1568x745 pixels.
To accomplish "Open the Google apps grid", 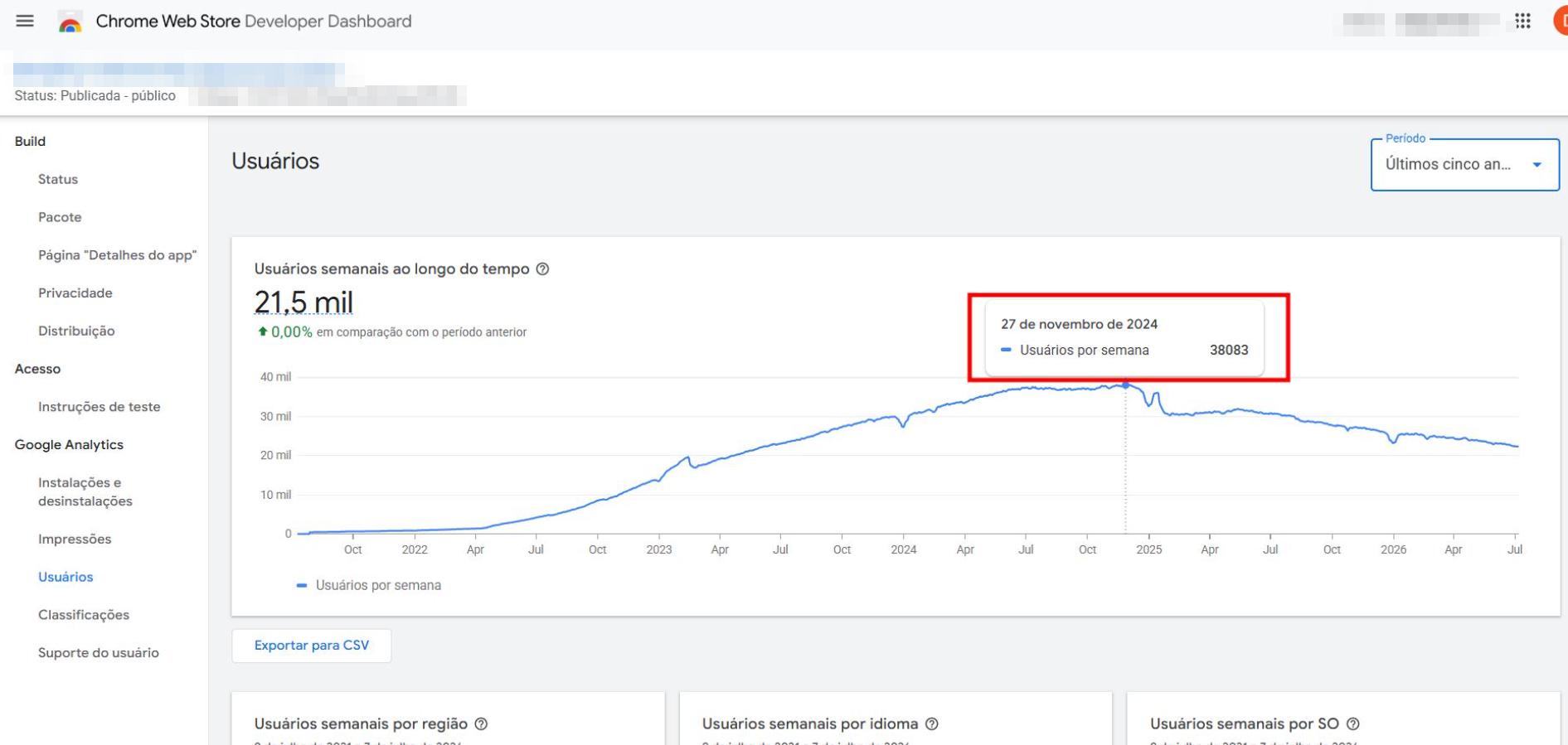I will click(x=1522, y=21).
